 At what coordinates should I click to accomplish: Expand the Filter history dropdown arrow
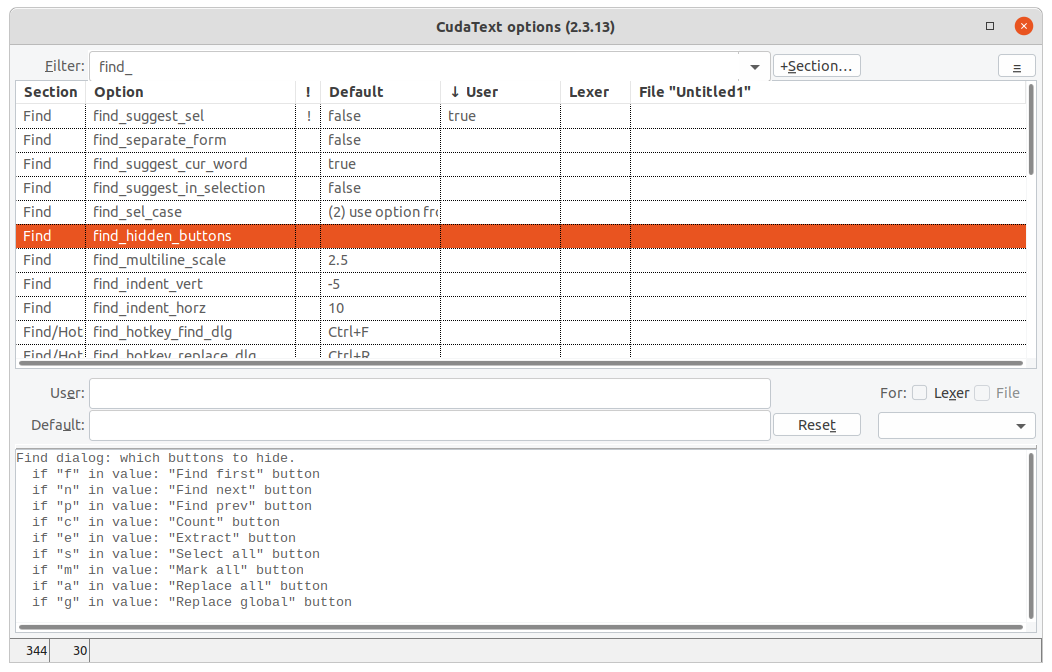[x=755, y=67]
